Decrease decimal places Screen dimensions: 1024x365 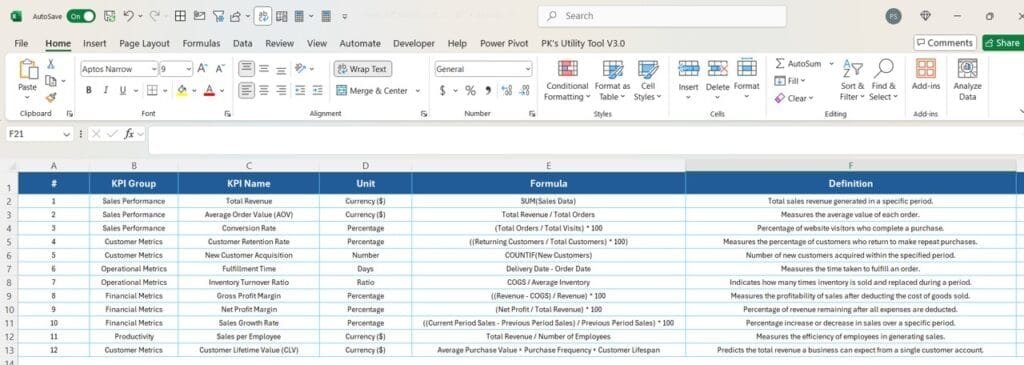(524, 91)
